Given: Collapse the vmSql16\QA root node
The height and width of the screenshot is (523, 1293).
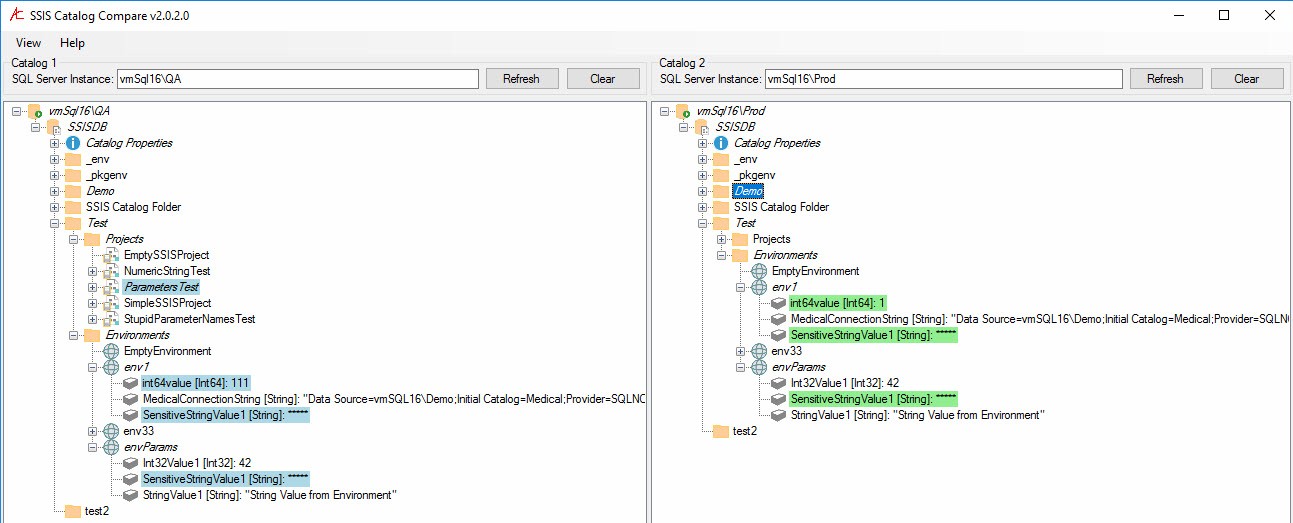Looking at the screenshot, I should (x=17, y=111).
